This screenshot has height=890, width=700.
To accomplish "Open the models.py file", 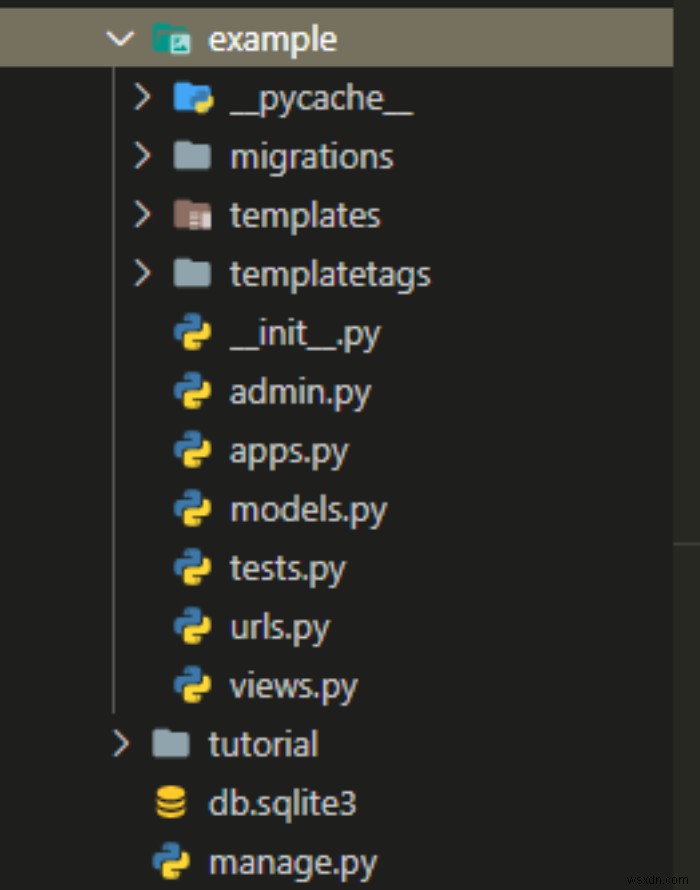I will click(x=308, y=508).
